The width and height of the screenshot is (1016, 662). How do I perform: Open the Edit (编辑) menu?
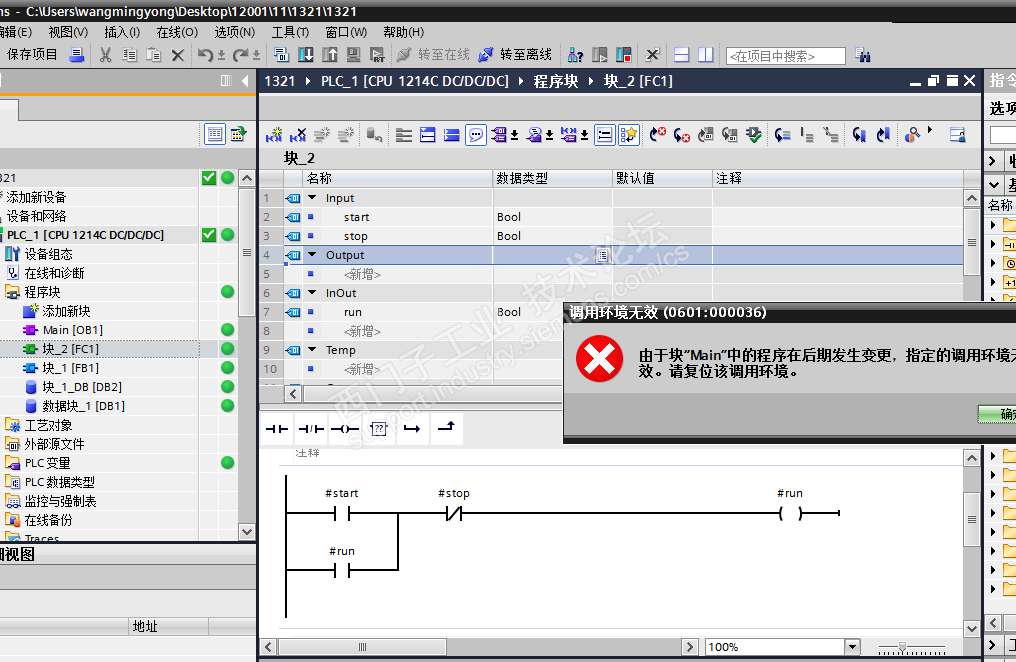(x=15, y=32)
